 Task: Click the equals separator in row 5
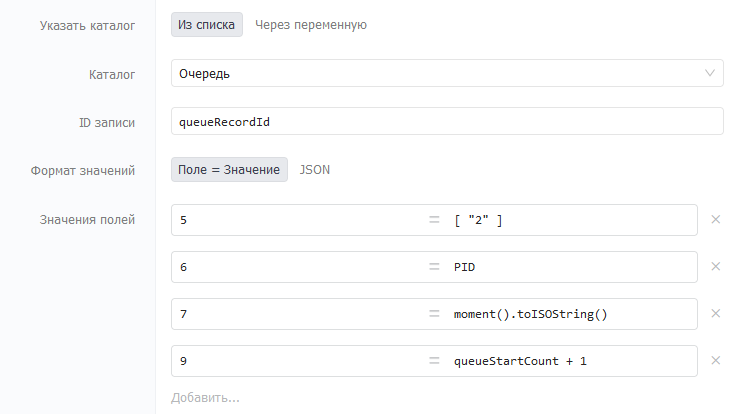[x=434, y=220]
